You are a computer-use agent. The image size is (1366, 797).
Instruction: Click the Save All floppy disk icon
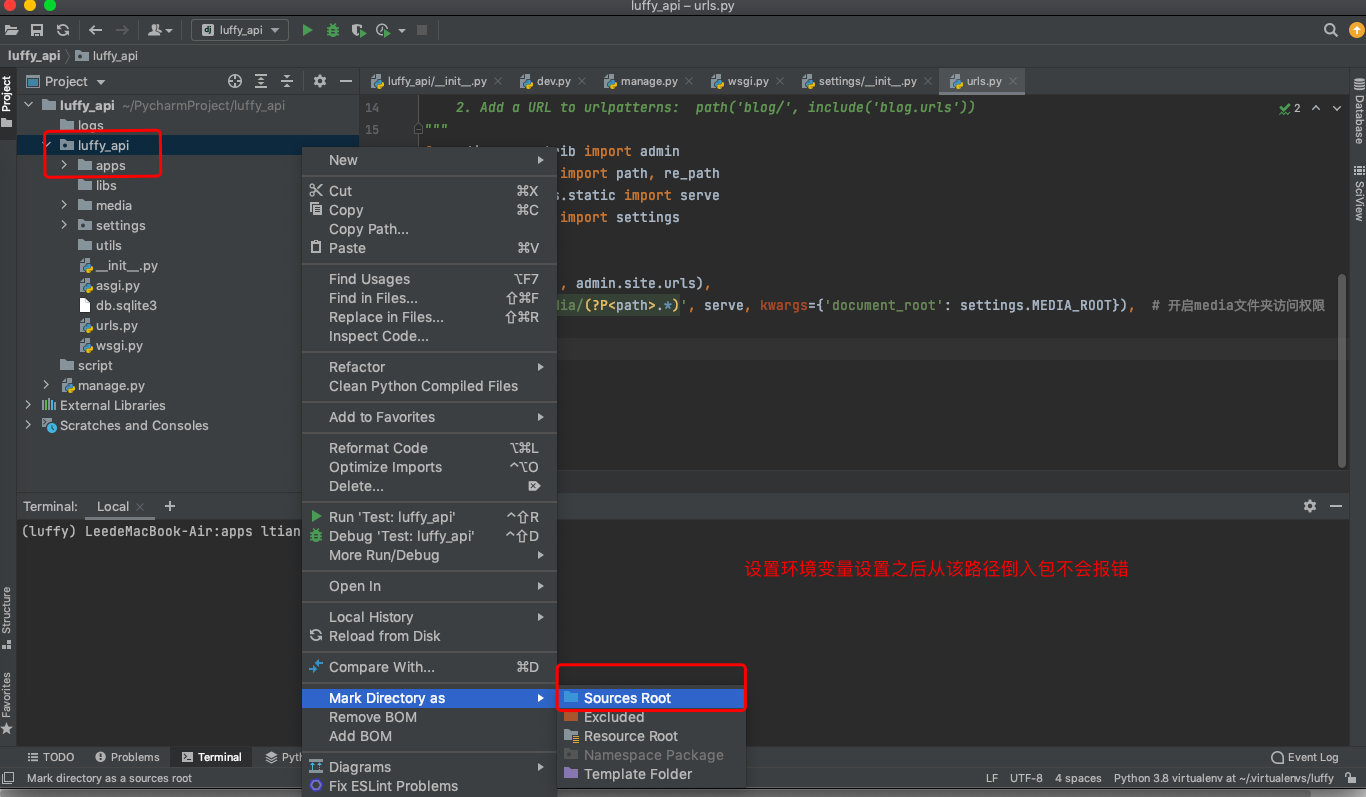37,30
